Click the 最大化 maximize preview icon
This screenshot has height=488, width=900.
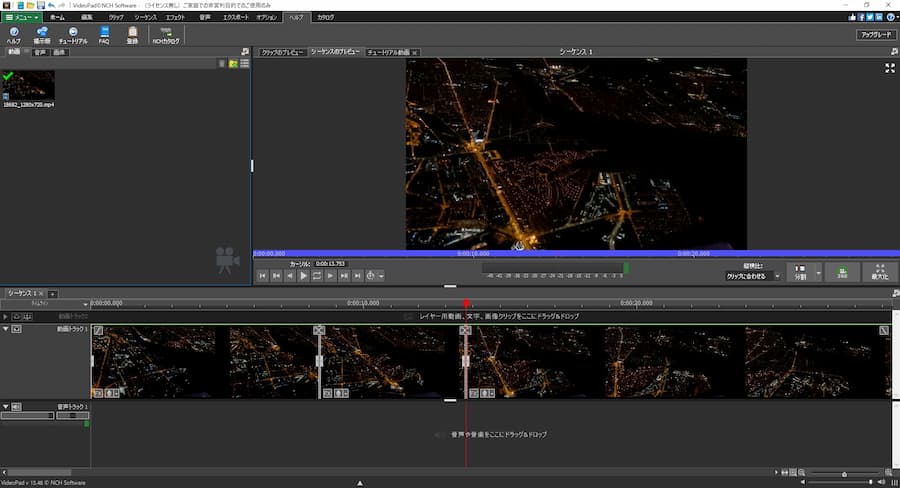tap(879, 273)
